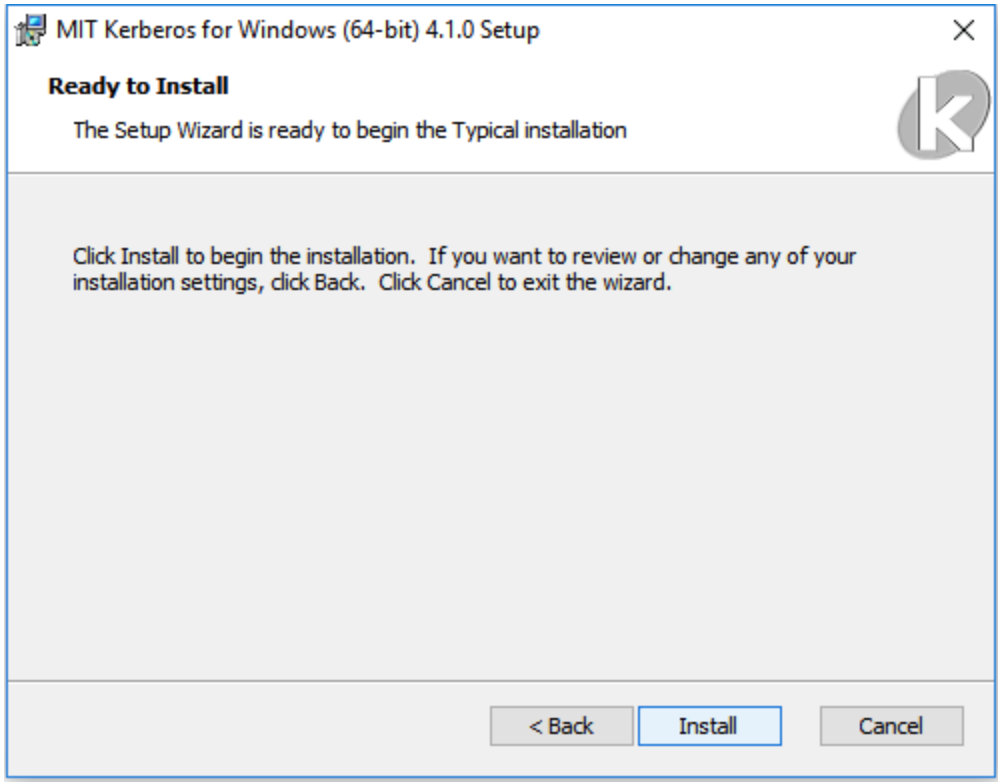Click the installer icon in the title bar
The image size is (998, 784).
[x=31, y=30]
